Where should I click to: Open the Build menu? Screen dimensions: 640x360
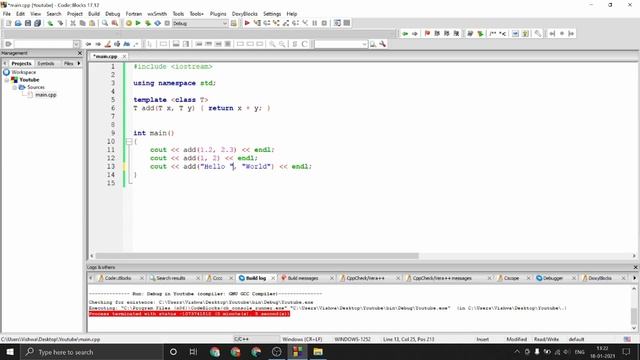[94, 13]
